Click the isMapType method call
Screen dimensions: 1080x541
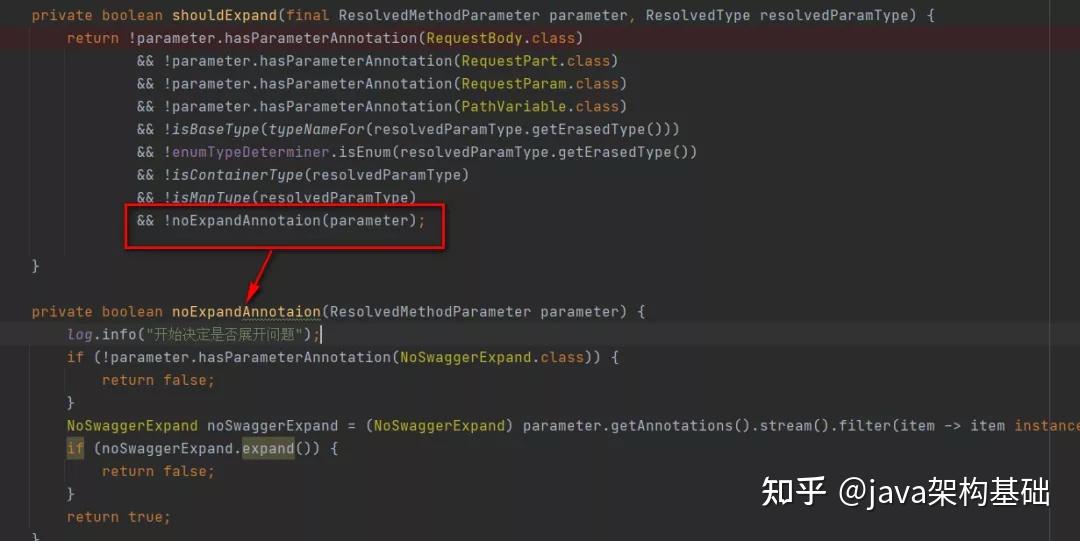211,197
